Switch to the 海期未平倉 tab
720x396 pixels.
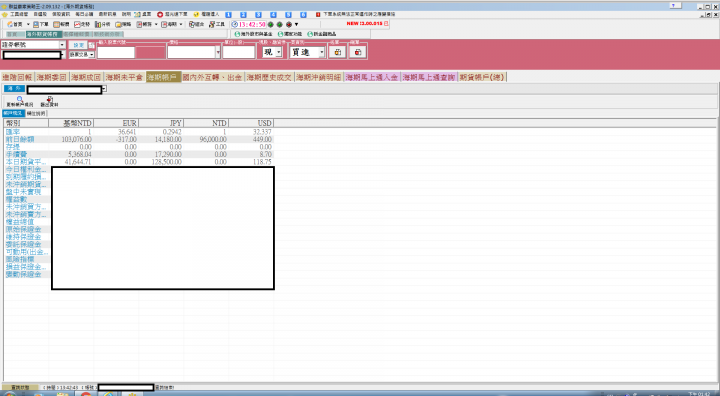click(x=124, y=77)
